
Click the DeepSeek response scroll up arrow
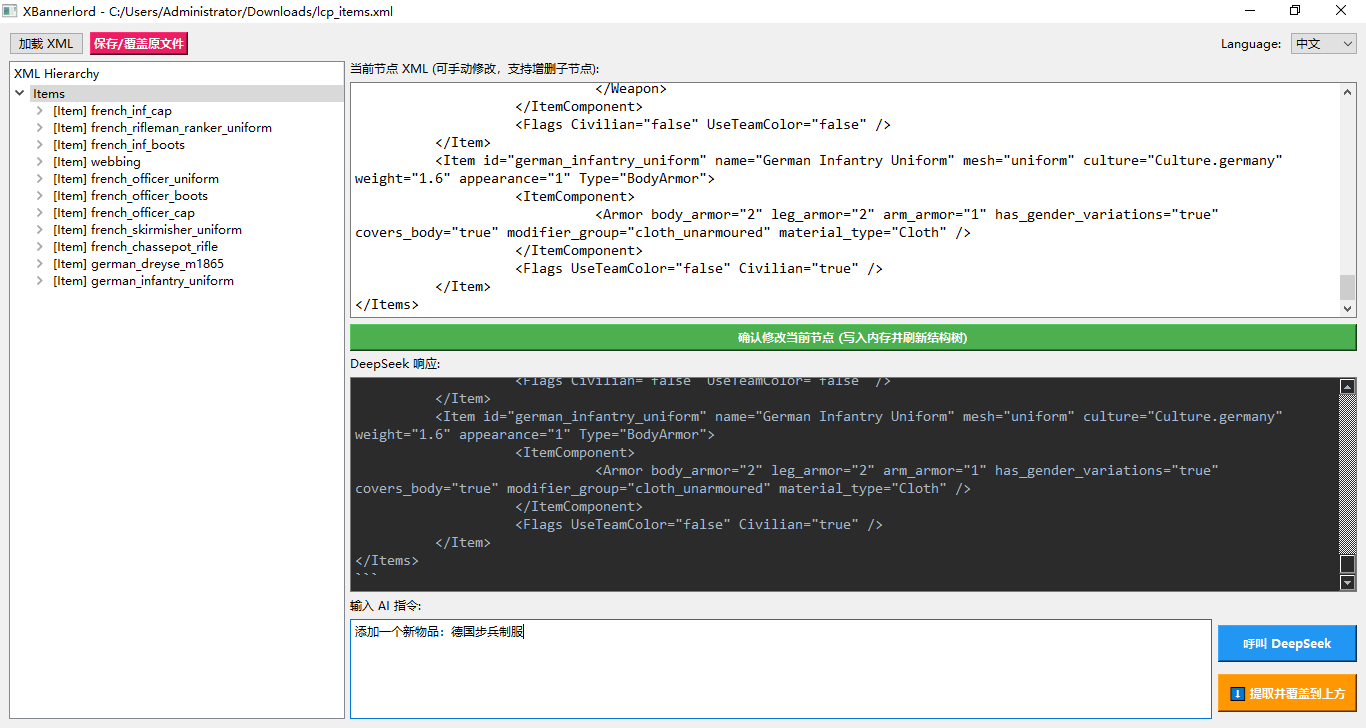[1347, 386]
